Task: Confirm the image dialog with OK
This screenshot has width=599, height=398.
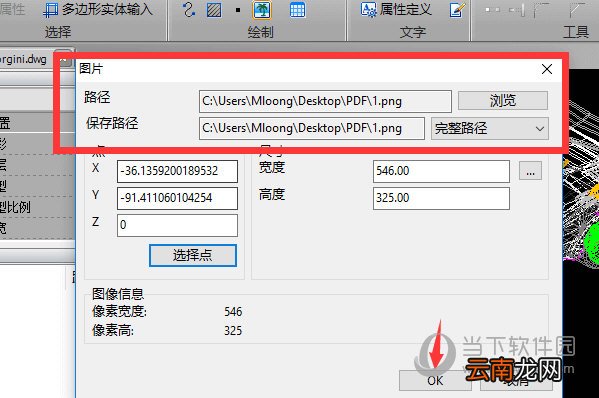Action: click(x=435, y=380)
